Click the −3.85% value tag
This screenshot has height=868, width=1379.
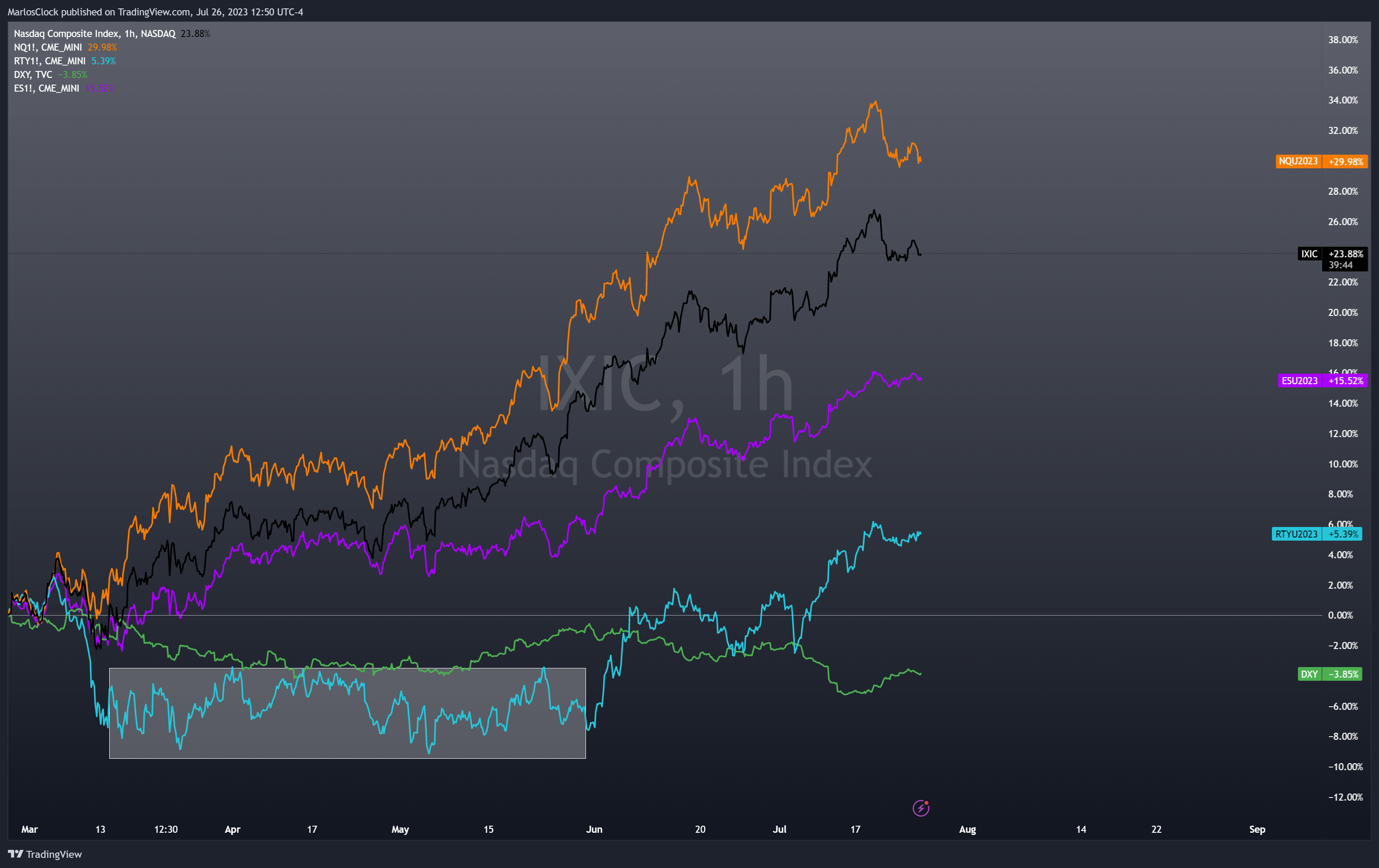pyautogui.click(x=1342, y=674)
